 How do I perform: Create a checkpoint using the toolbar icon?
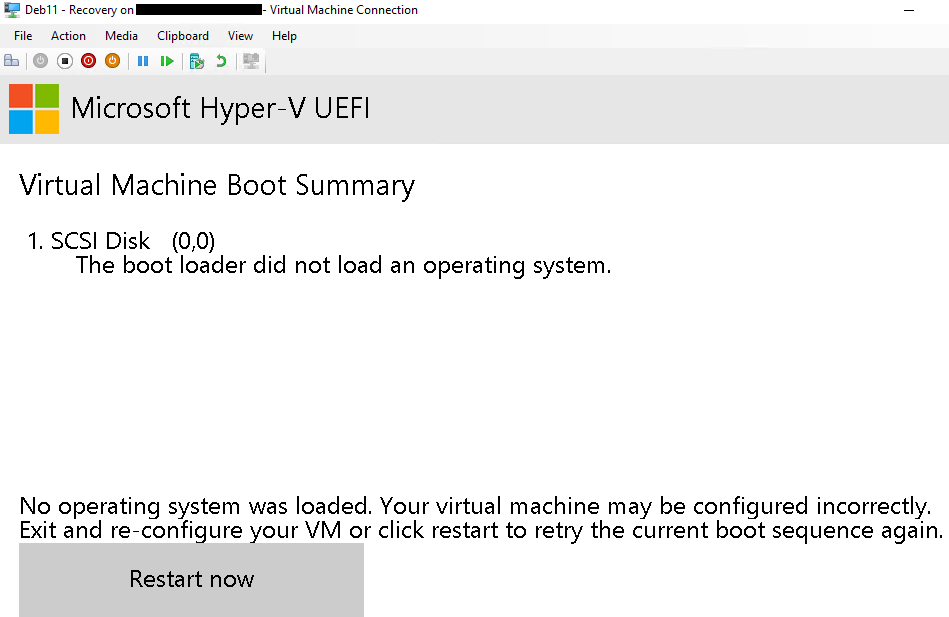click(197, 61)
